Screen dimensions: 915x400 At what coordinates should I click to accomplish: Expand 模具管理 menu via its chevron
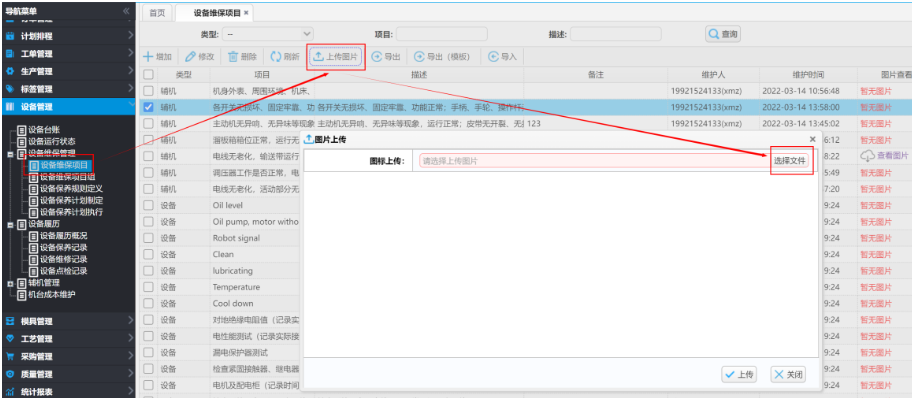coord(130,321)
